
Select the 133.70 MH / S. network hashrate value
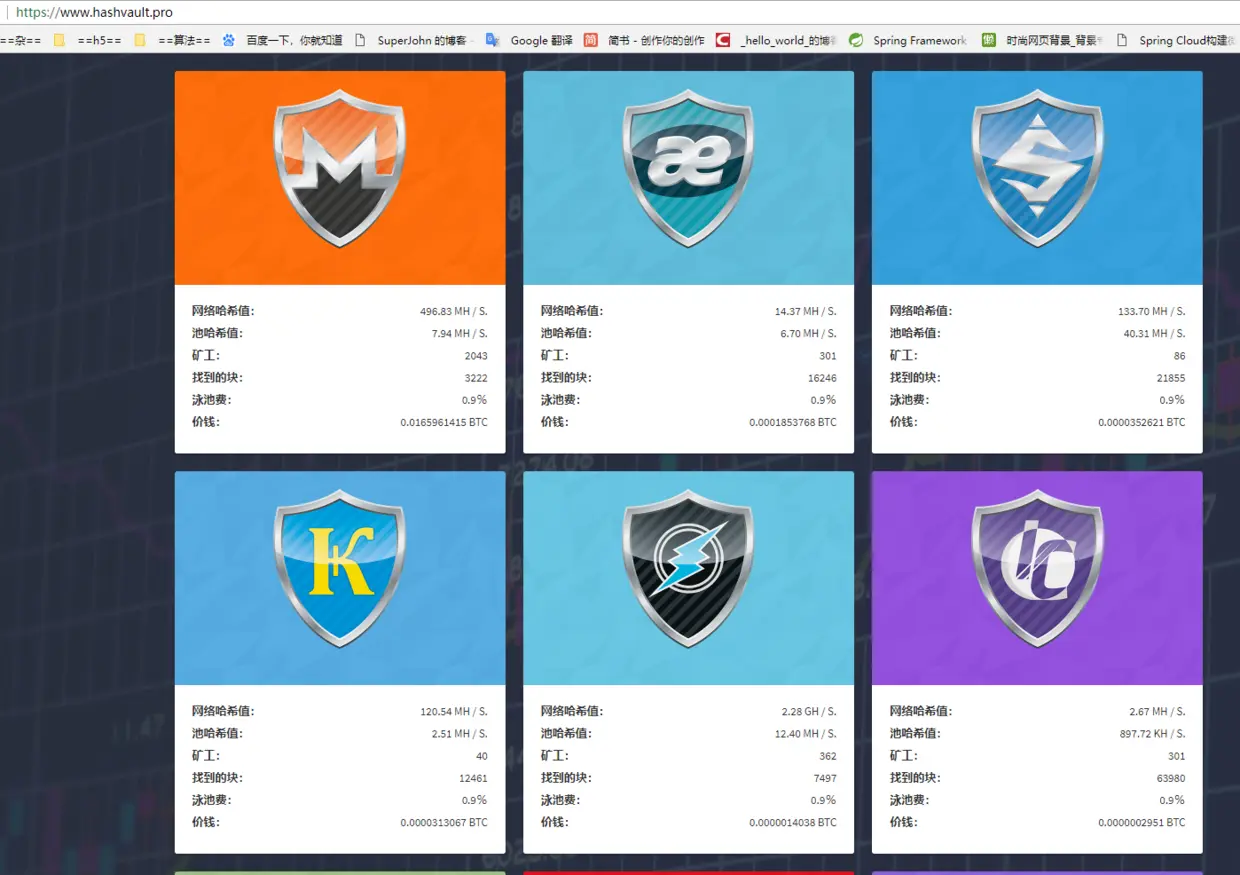click(1152, 312)
